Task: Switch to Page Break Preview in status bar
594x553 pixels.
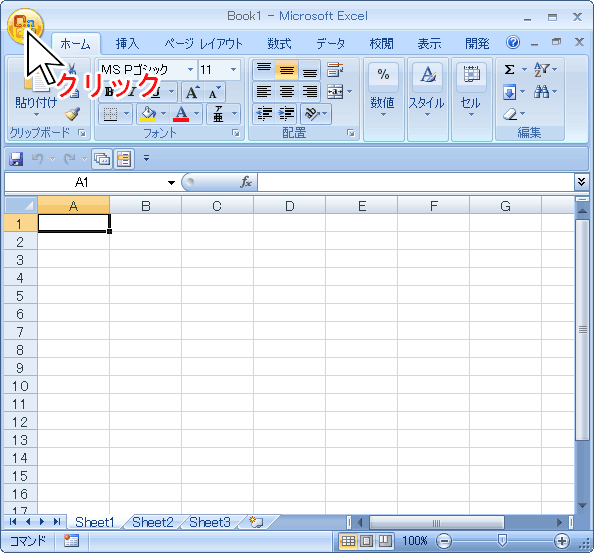Action: click(x=385, y=541)
